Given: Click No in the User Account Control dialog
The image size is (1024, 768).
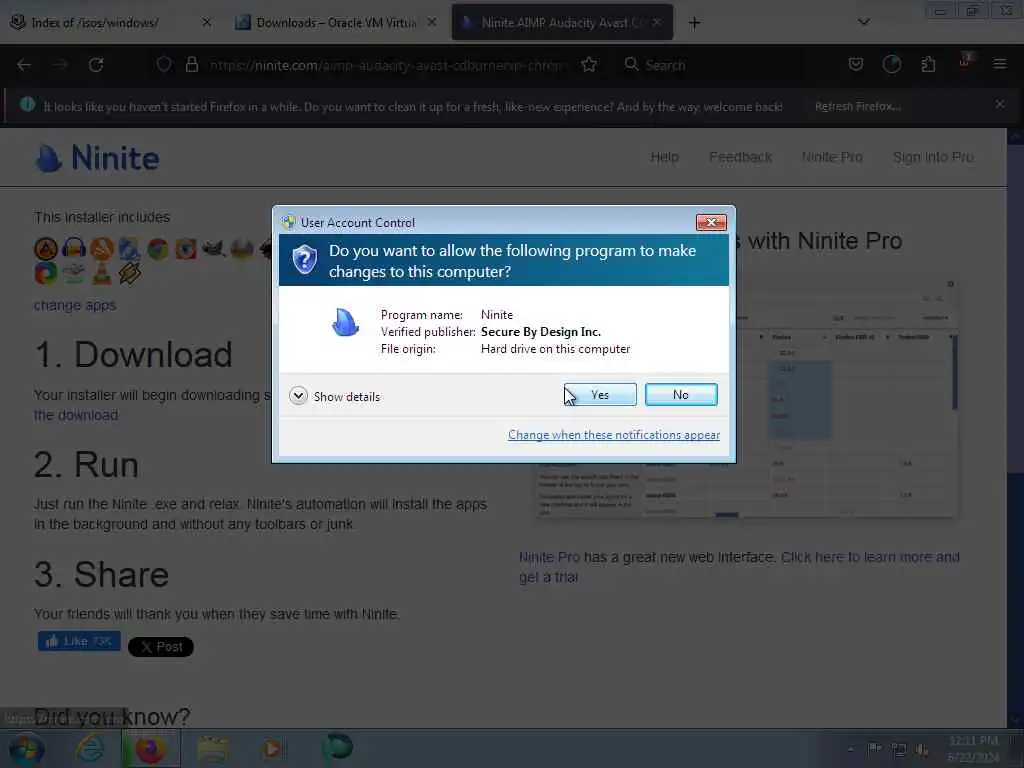Looking at the screenshot, I should coord(680,394).
